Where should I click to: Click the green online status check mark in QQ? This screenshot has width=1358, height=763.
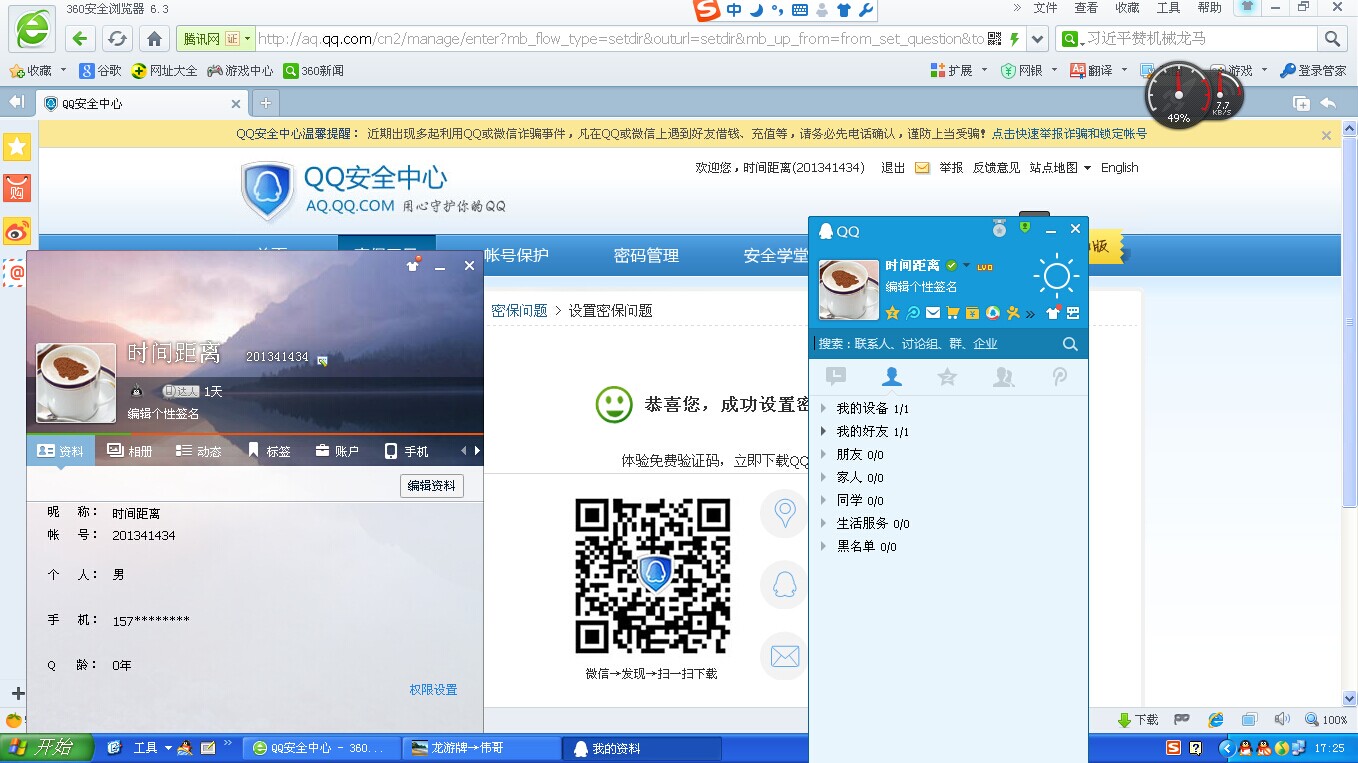(951, 266)
